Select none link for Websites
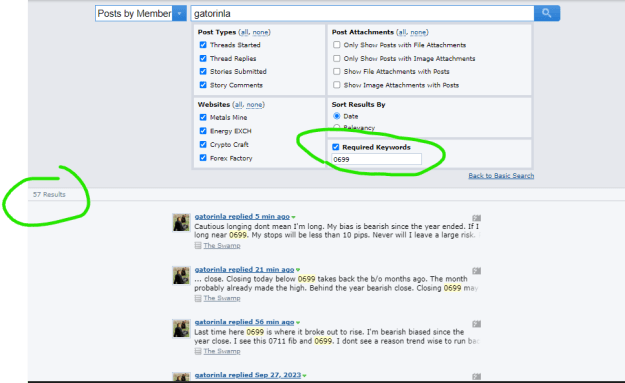625x383 pixels. point(254,104)
